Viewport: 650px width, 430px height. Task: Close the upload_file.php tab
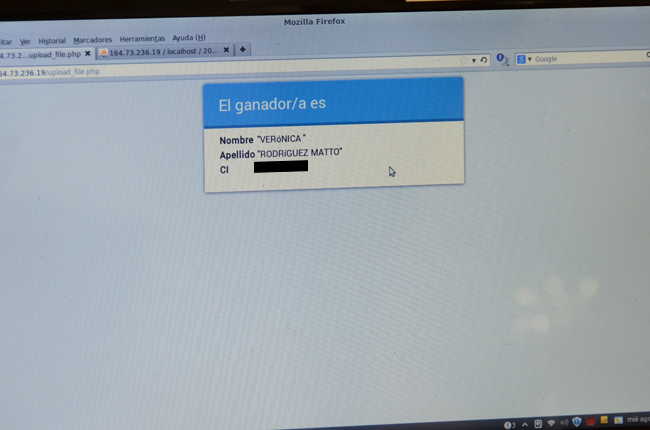point(88,52)
